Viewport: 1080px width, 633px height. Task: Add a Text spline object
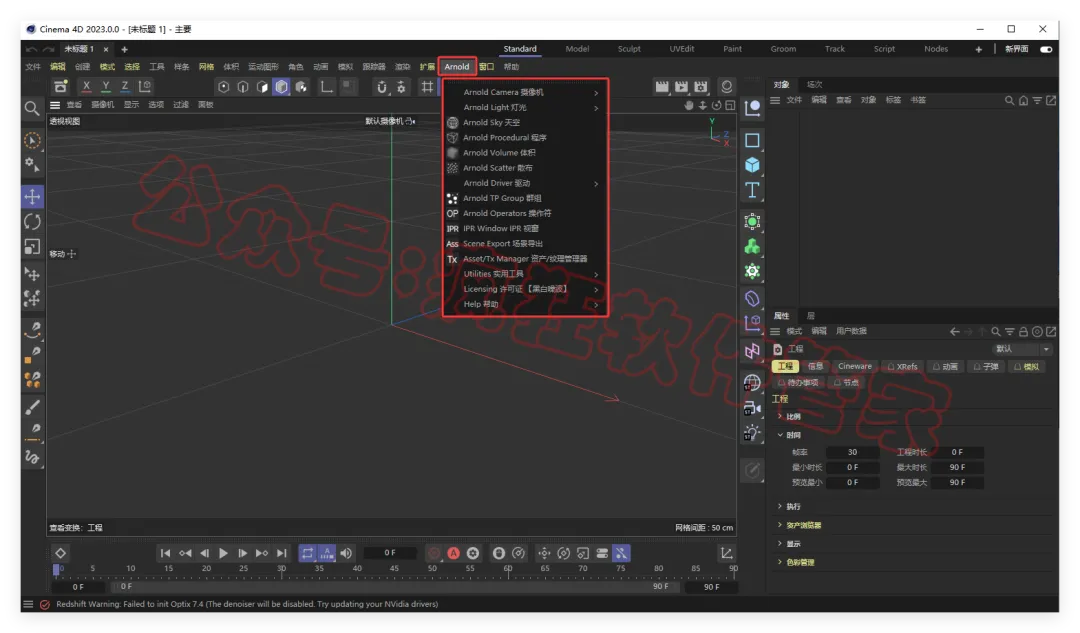point(752,190)
